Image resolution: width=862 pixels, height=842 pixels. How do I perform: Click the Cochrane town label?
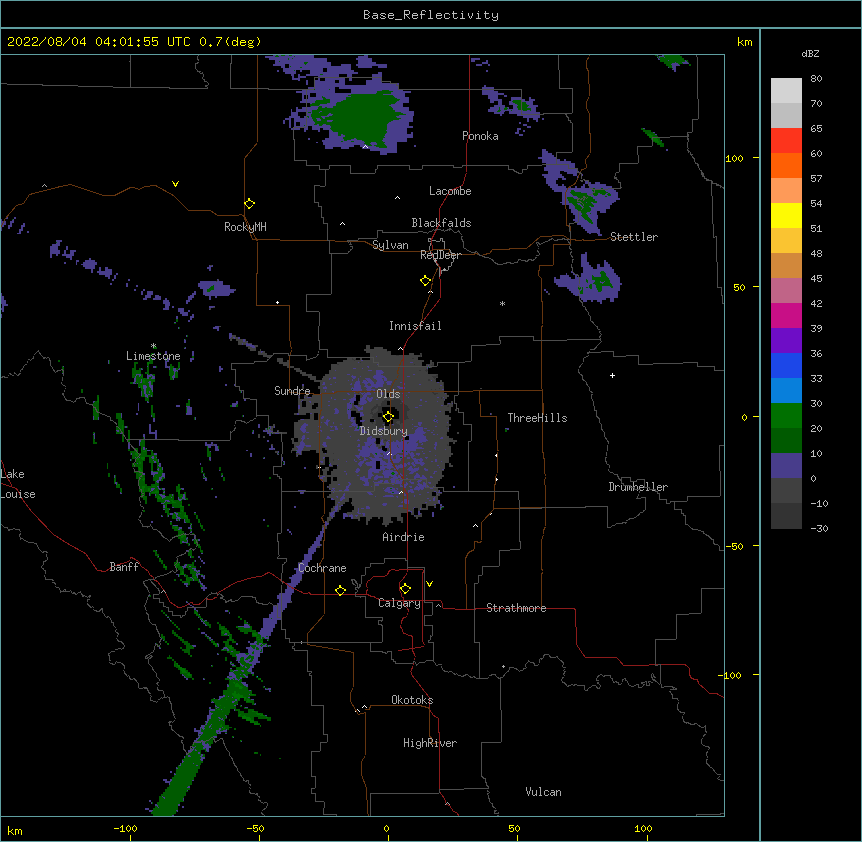click(322, 568)
